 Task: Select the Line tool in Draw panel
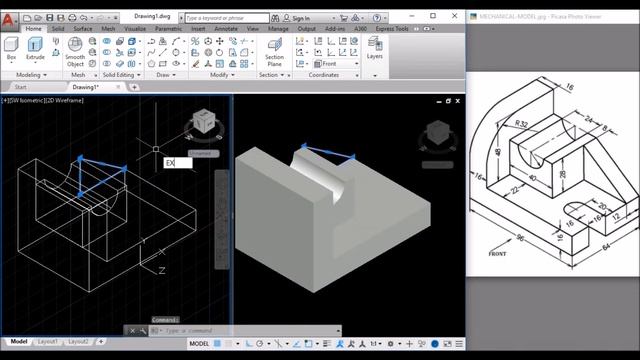[163, 52]
